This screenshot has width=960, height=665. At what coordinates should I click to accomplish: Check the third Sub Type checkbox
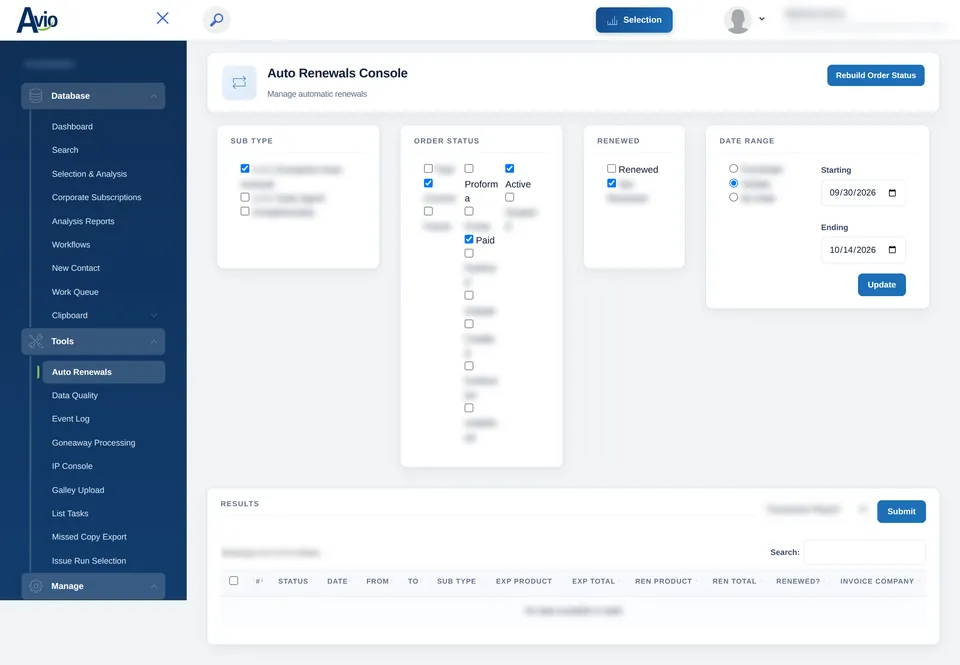click(245, 211)
